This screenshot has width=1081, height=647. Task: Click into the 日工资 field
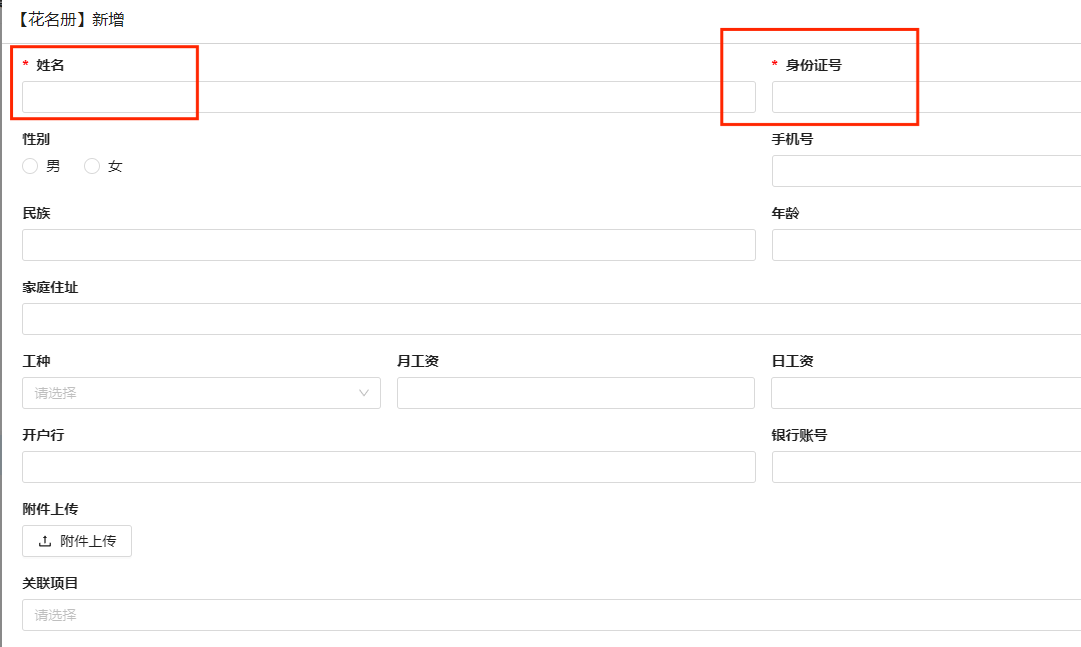point(925,393)
